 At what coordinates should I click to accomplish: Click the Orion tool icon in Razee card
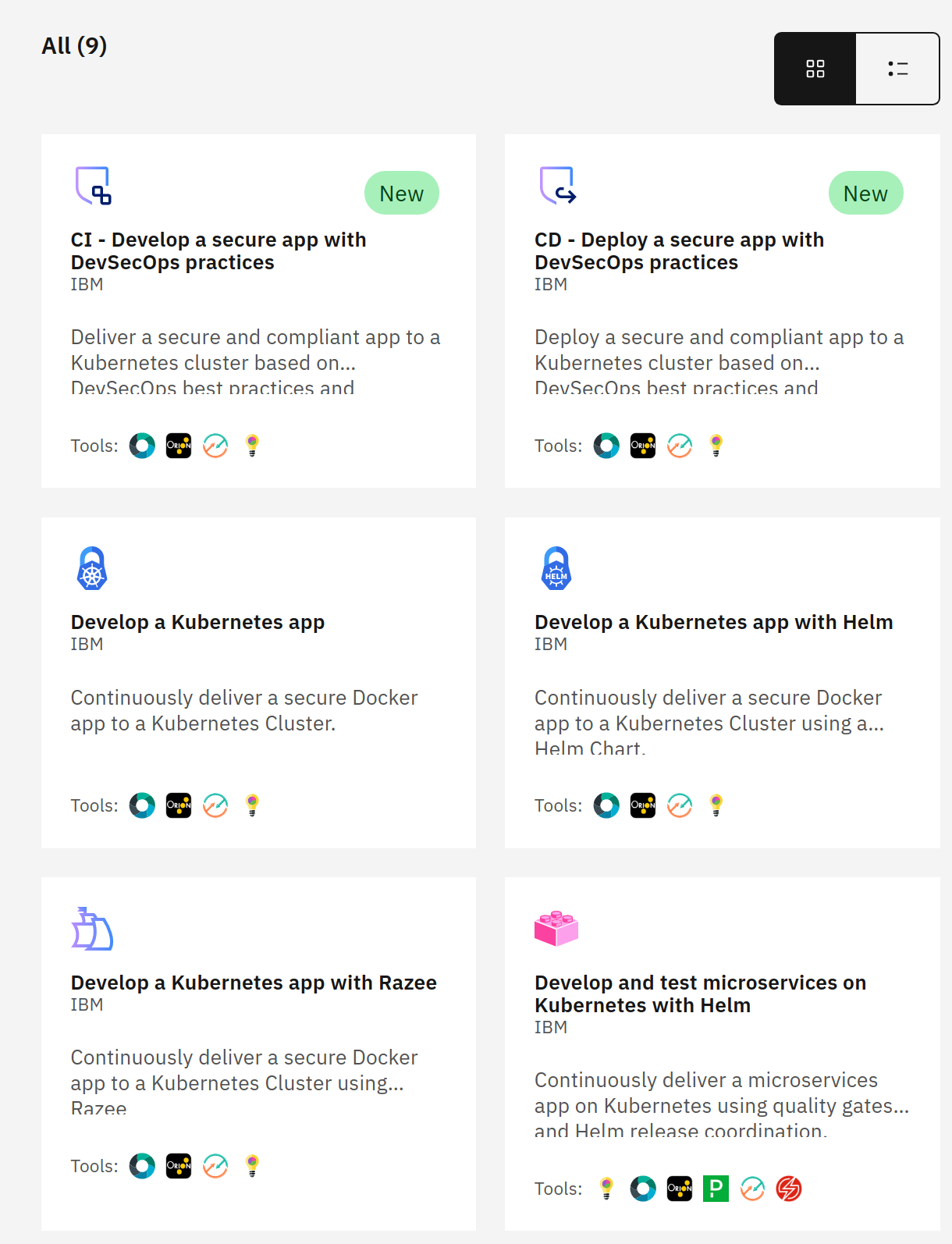(179, 1166)
